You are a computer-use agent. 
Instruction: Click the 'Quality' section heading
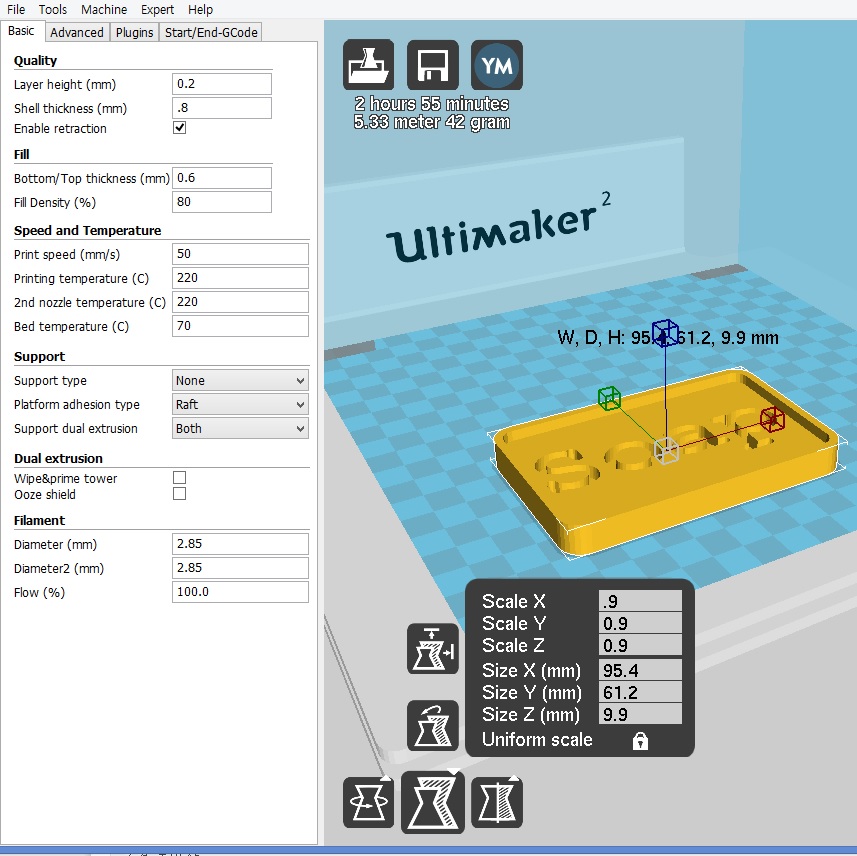tap(36, 61)
